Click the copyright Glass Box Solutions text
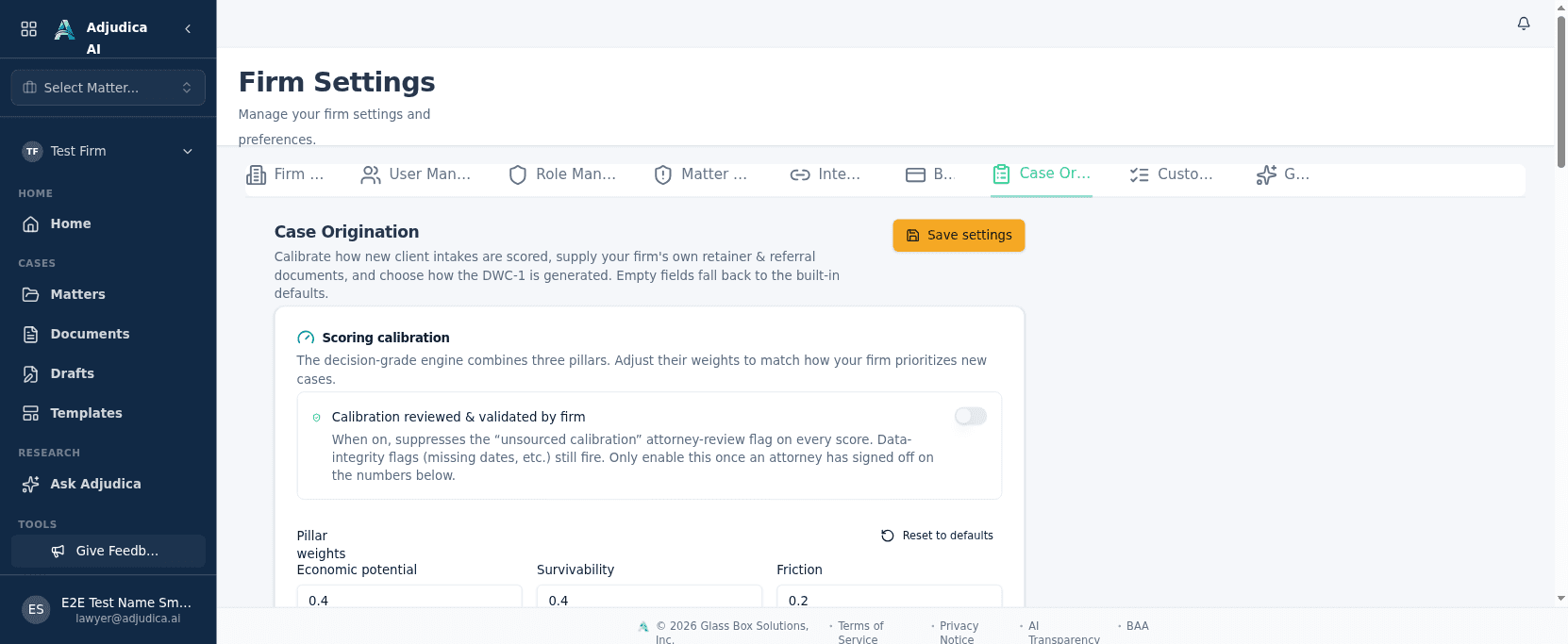Viewport: 1568px width, 644px height. [x=732, y=633]
